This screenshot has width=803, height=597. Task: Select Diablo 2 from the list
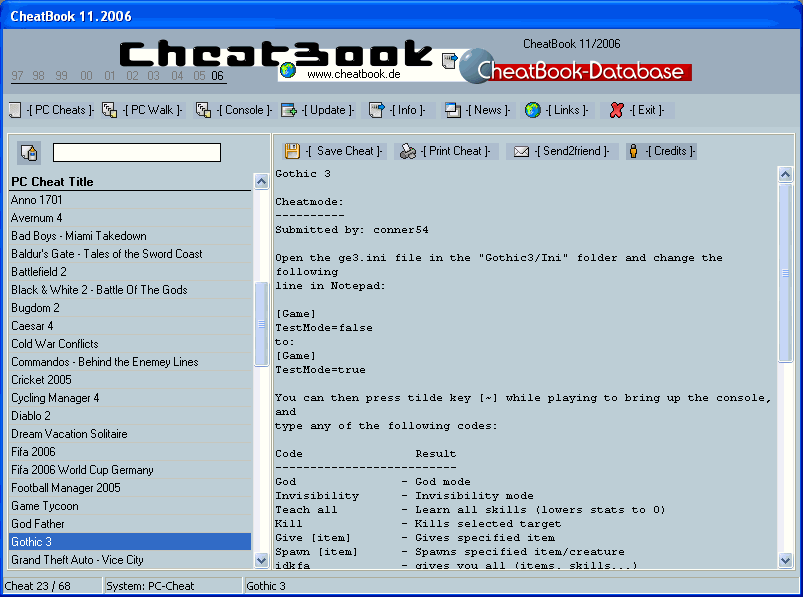tap(130, 416)
